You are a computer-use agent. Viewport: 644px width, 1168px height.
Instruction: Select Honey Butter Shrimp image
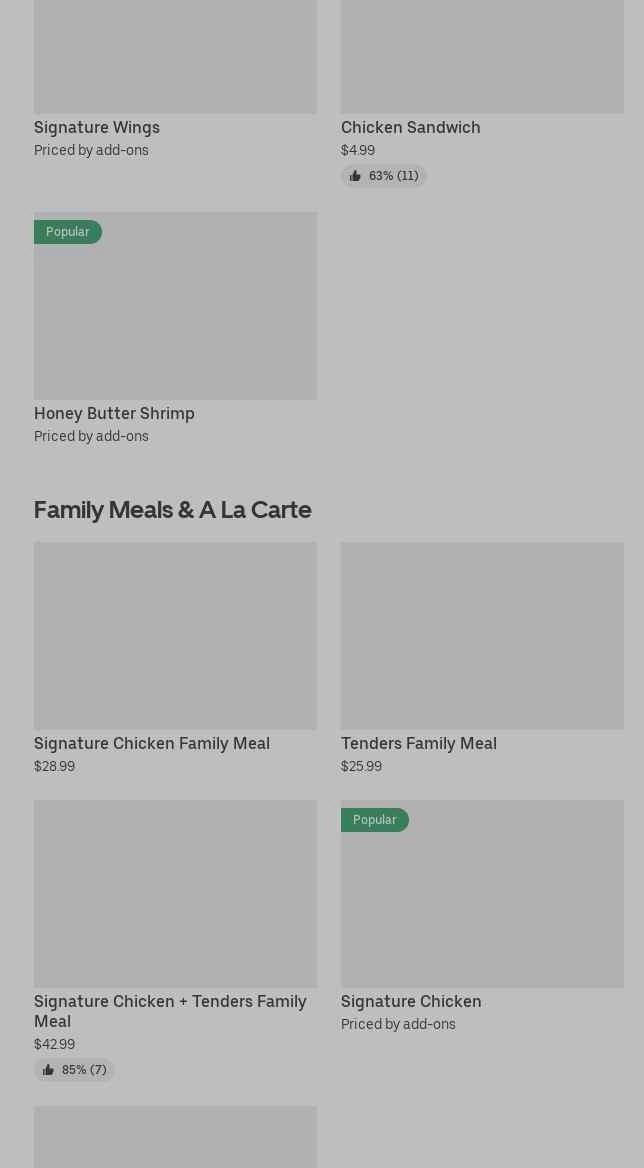[x=176, y=305]
